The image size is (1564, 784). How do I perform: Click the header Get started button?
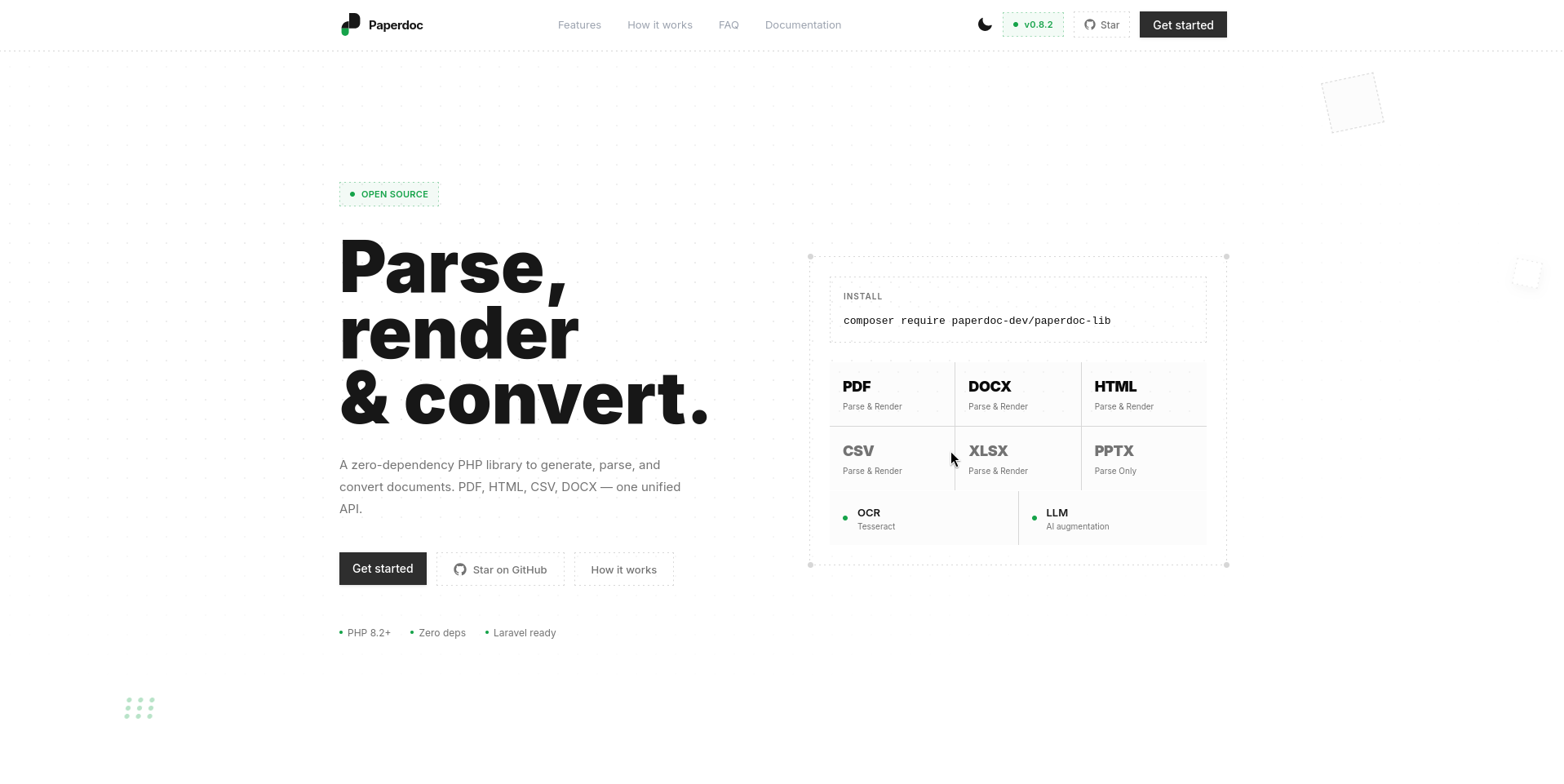[x=1183, y=24]
